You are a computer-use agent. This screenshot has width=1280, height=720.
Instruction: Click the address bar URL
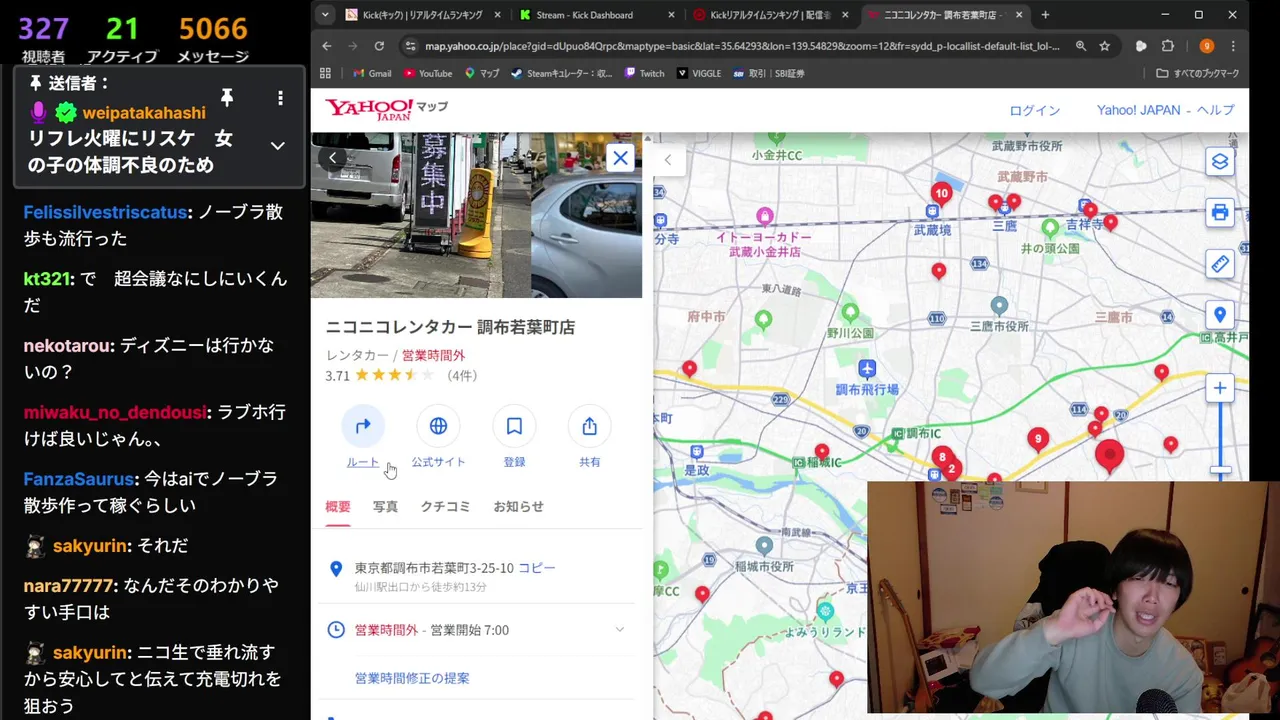click(742, 46)
